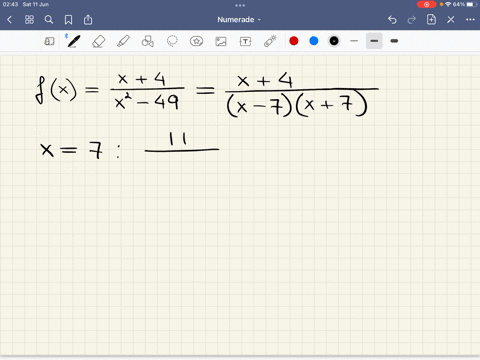Select the Image insert tool
480x360 pixels.
(x=221, y=41)
